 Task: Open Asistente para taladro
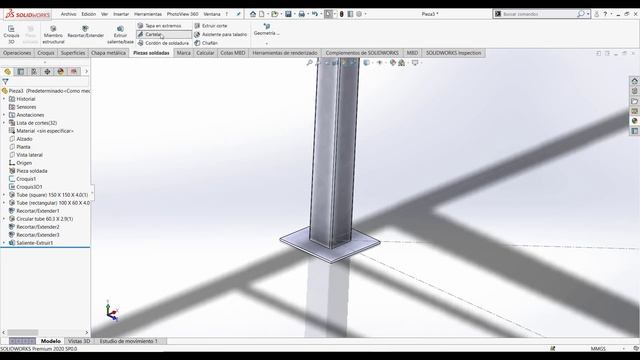[x=221, y=34]
